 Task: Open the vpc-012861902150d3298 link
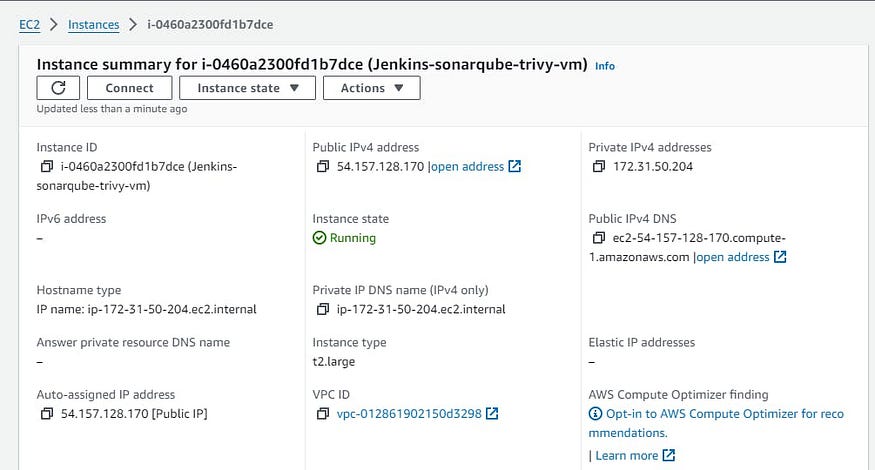(x=409, y=414)
